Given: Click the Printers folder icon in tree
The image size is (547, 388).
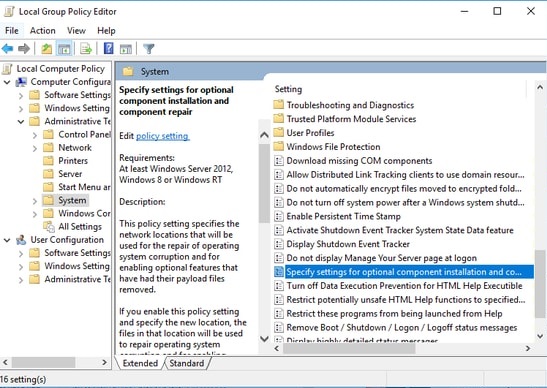Looking at the screenshot, I should [48, 161].
